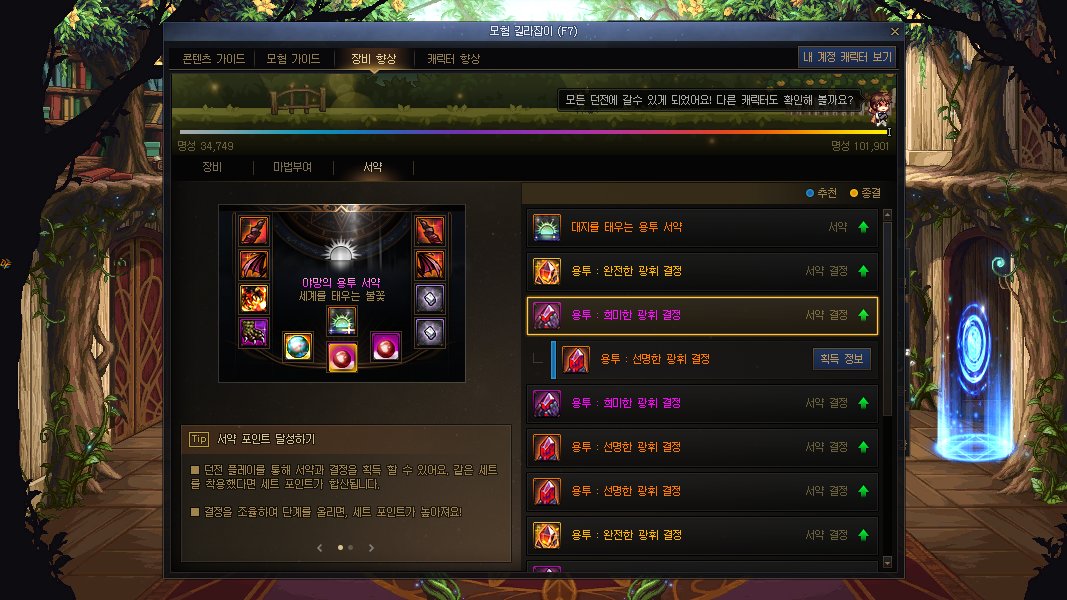Click the 선명한 광휘 결정 sub-item crystal icon
1067x600 pixels.
(x=576, y=359)
